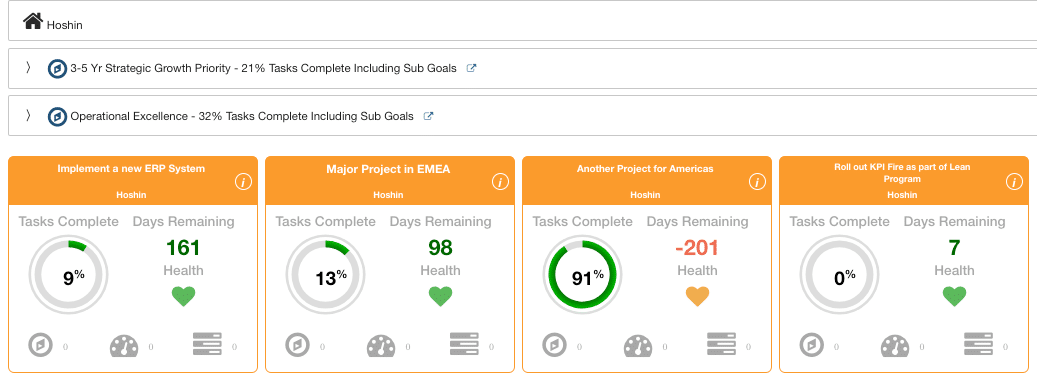This screenshot has width=1037, height=380.
Task: Click the goals compass icon in ERP System card
Action: point(40,345)
